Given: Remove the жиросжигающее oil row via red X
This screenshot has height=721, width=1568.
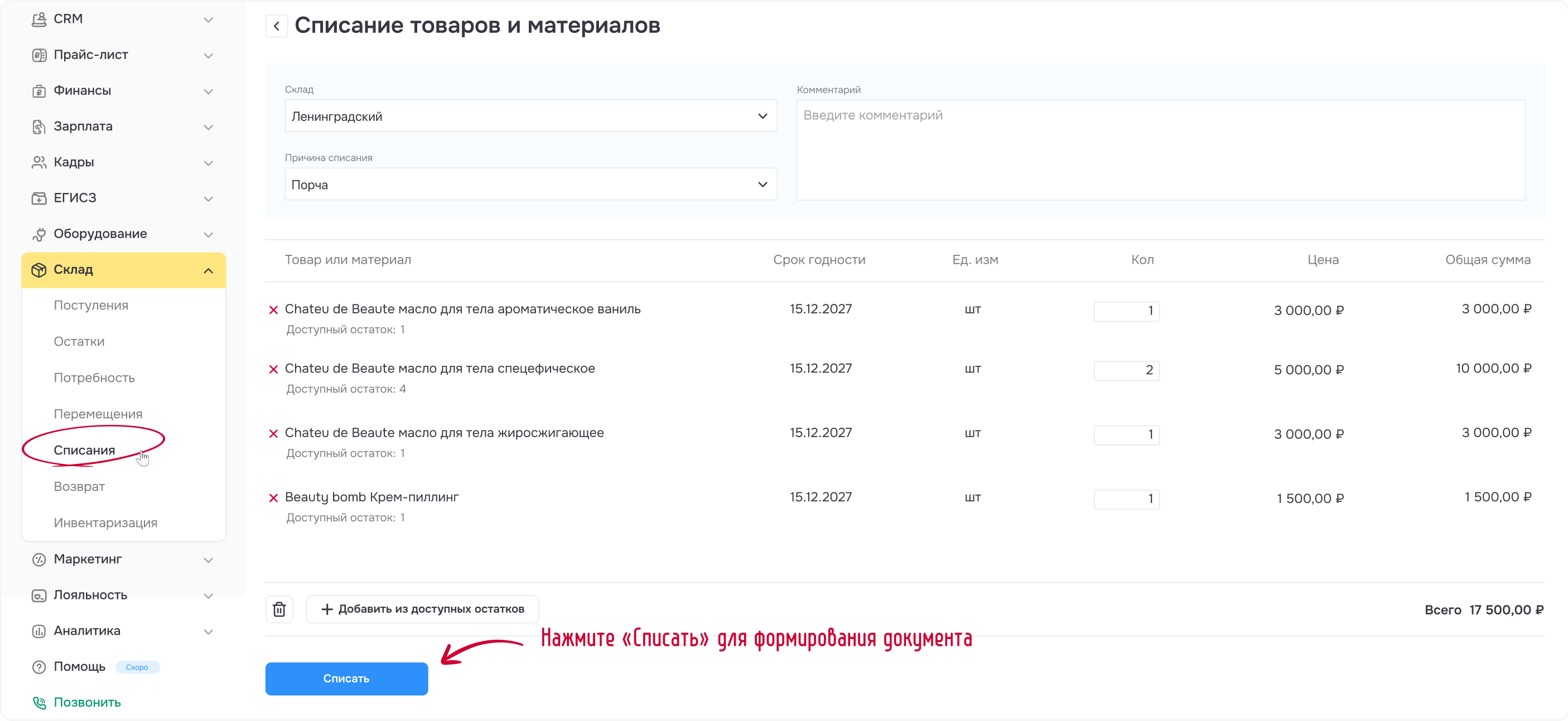Looking at the screenshot, I should click(273, 433).
